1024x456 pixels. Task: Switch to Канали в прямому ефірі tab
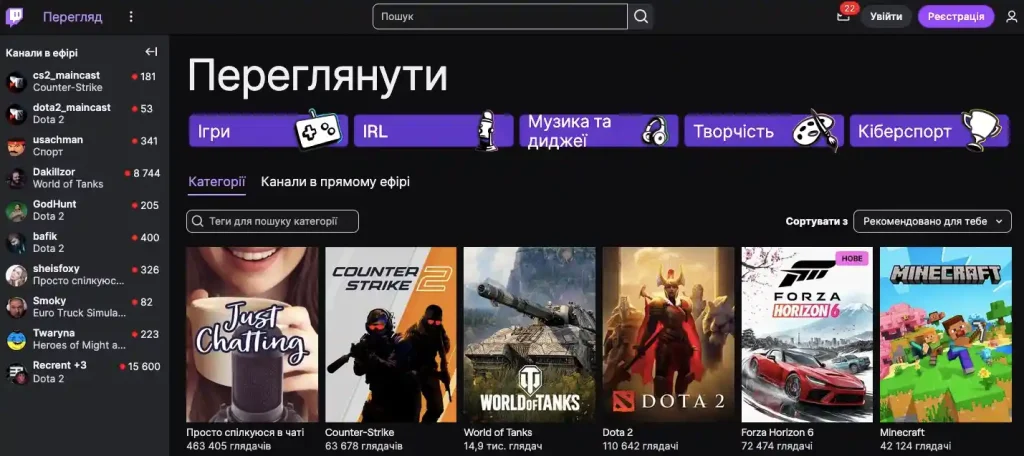pos(335,182)
